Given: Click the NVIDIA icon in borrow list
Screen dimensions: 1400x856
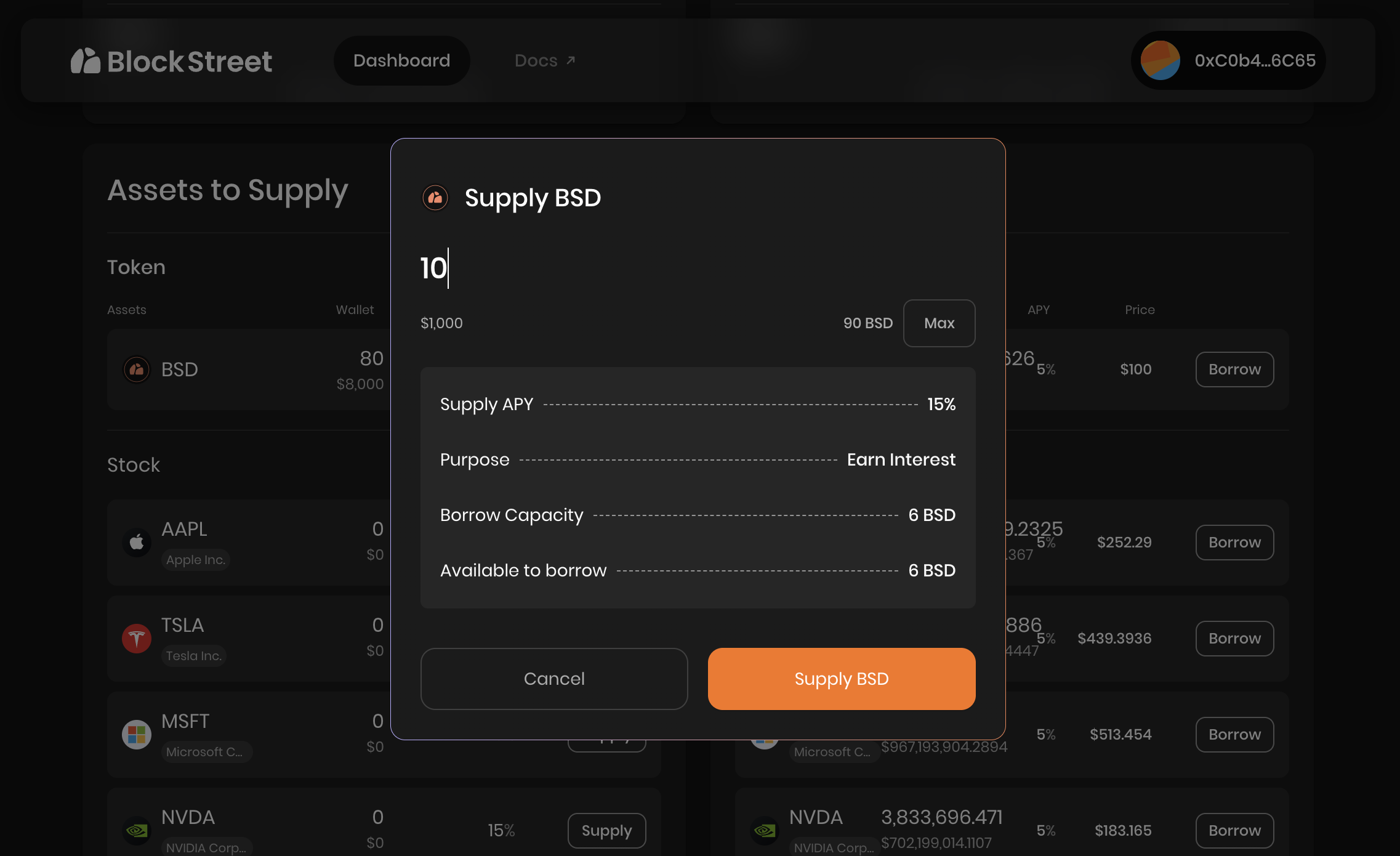Looking at the screenshot, I should tap(765, 830).
